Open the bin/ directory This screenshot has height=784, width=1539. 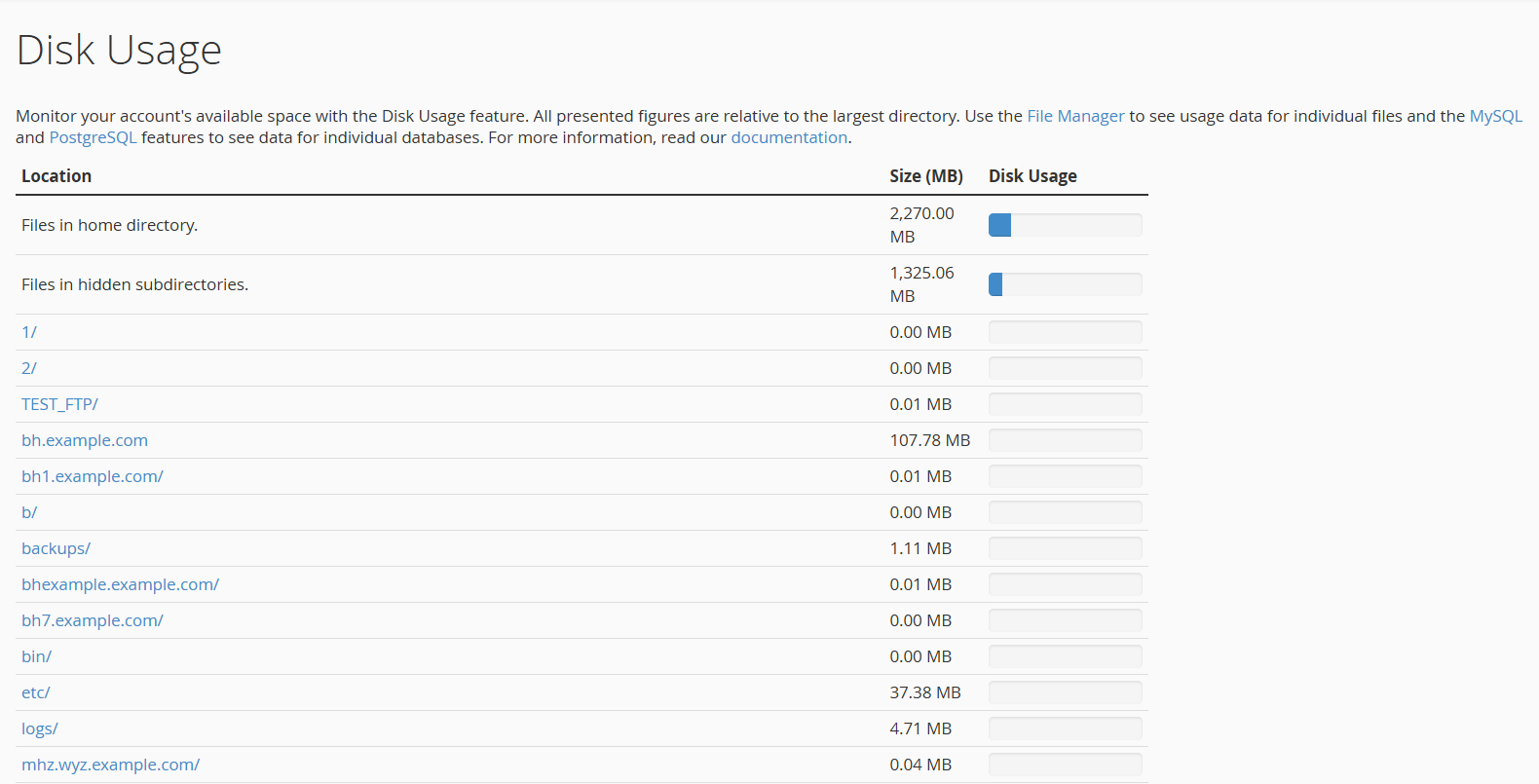[36, 656]
